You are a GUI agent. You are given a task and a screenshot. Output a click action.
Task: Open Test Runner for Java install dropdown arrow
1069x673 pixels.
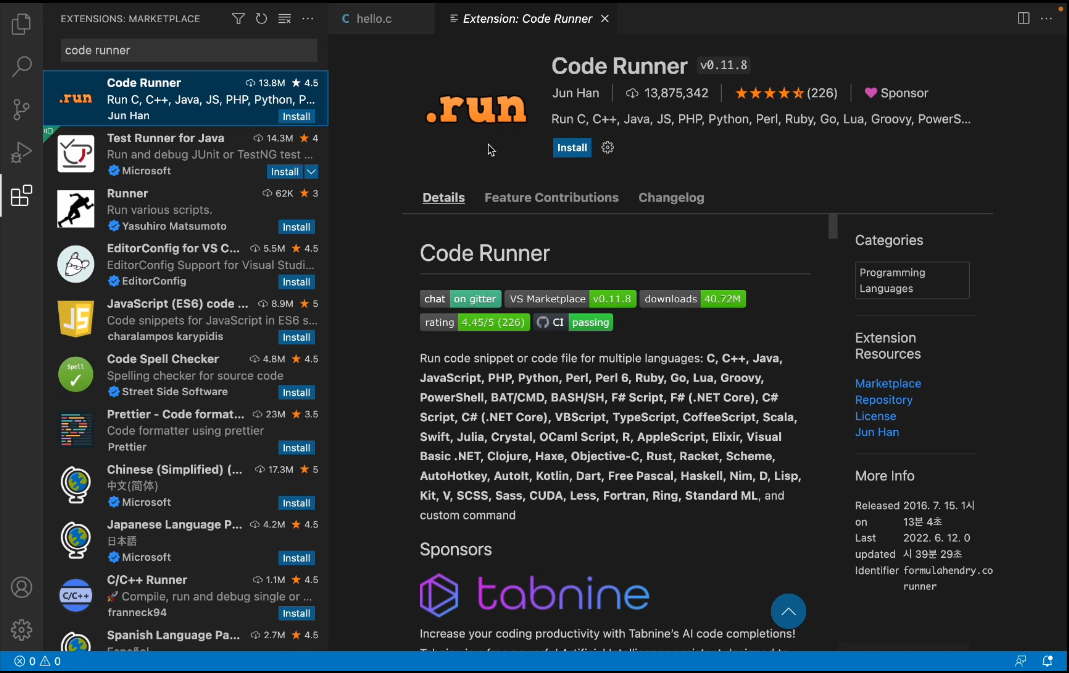(311, 172)
